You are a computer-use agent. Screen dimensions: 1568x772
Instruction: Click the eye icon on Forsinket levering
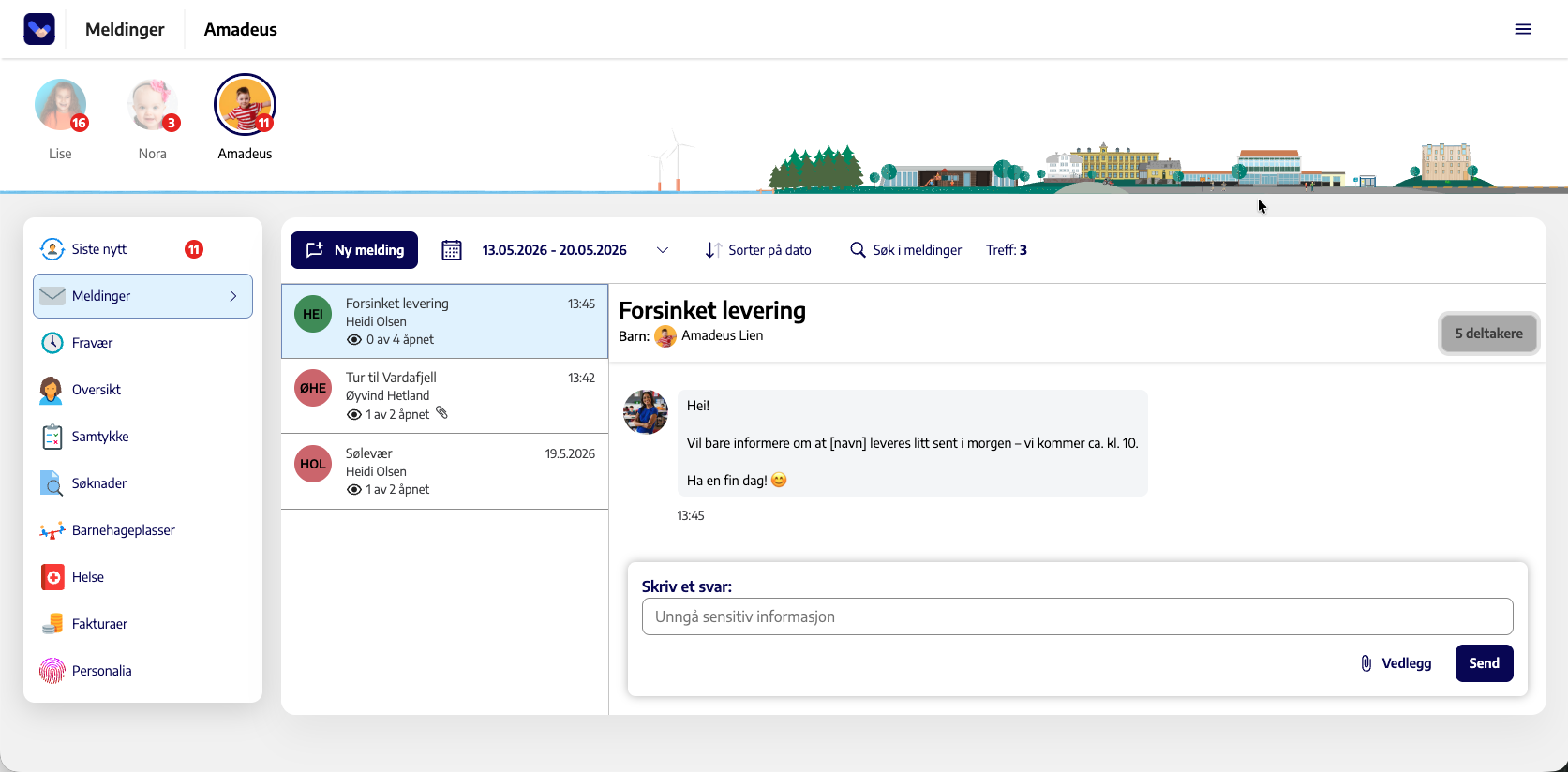point(354,340)
